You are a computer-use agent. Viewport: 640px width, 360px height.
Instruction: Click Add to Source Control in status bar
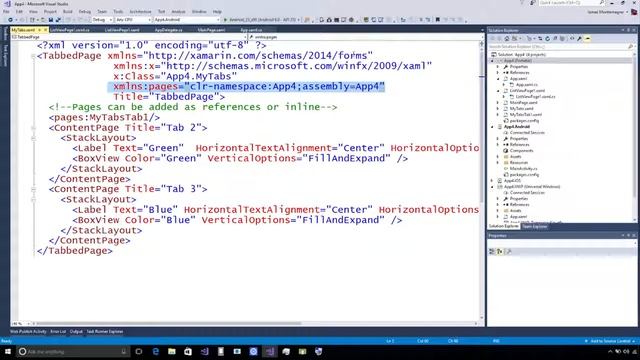coord(610,341)
